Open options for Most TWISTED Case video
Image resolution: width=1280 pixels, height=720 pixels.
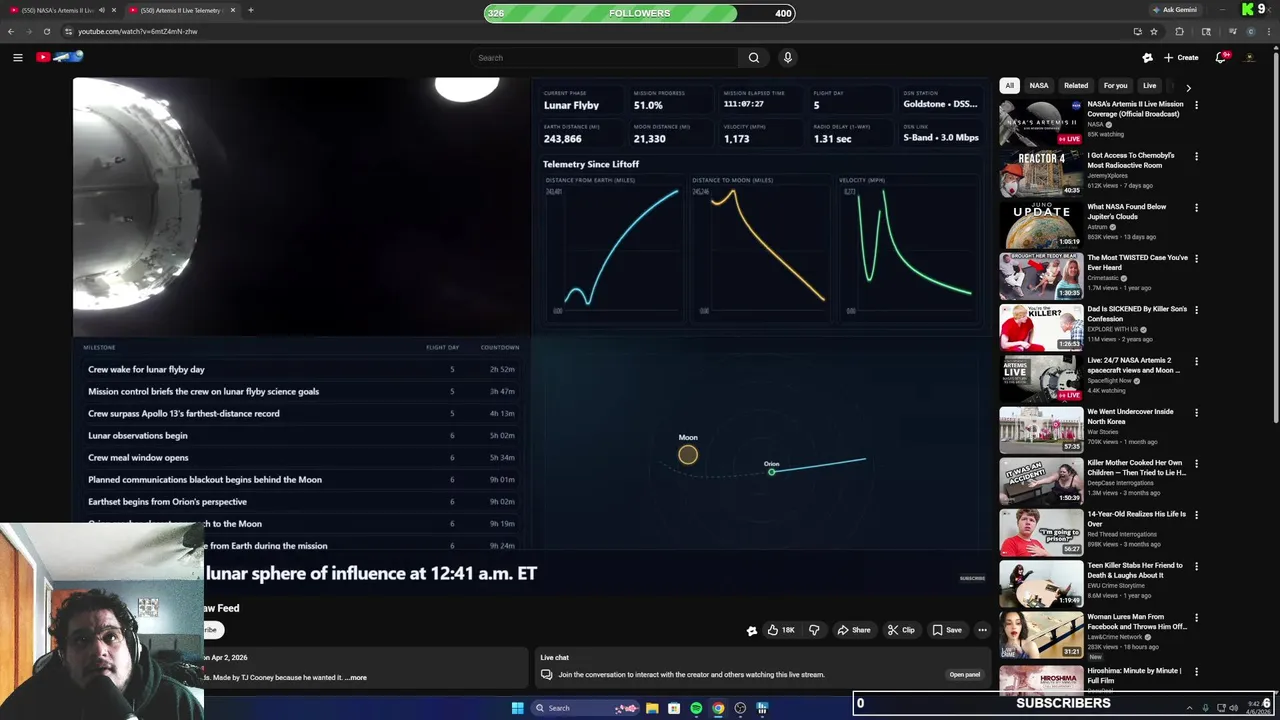coord(1196,259)
